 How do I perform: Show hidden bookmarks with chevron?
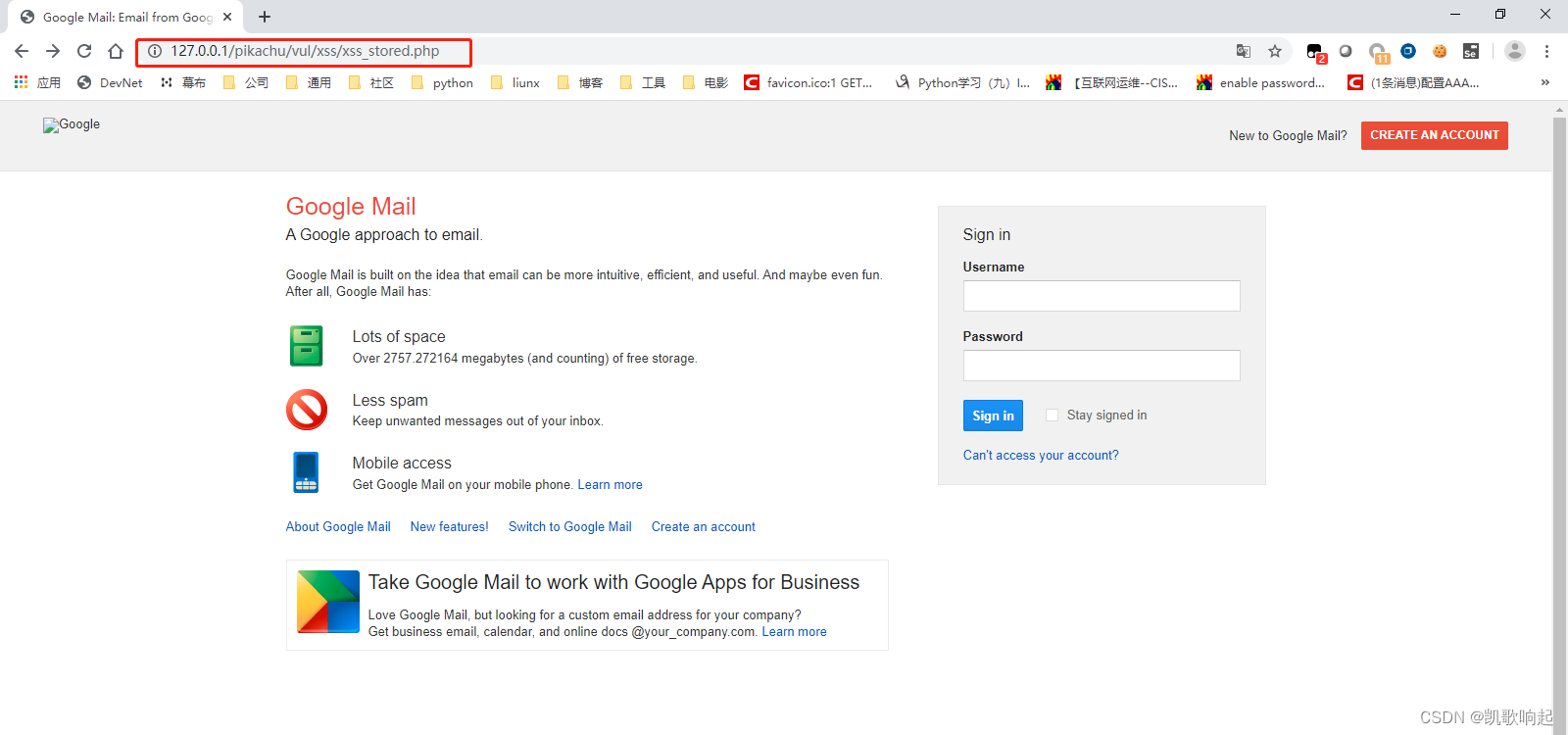point(1545,82)
